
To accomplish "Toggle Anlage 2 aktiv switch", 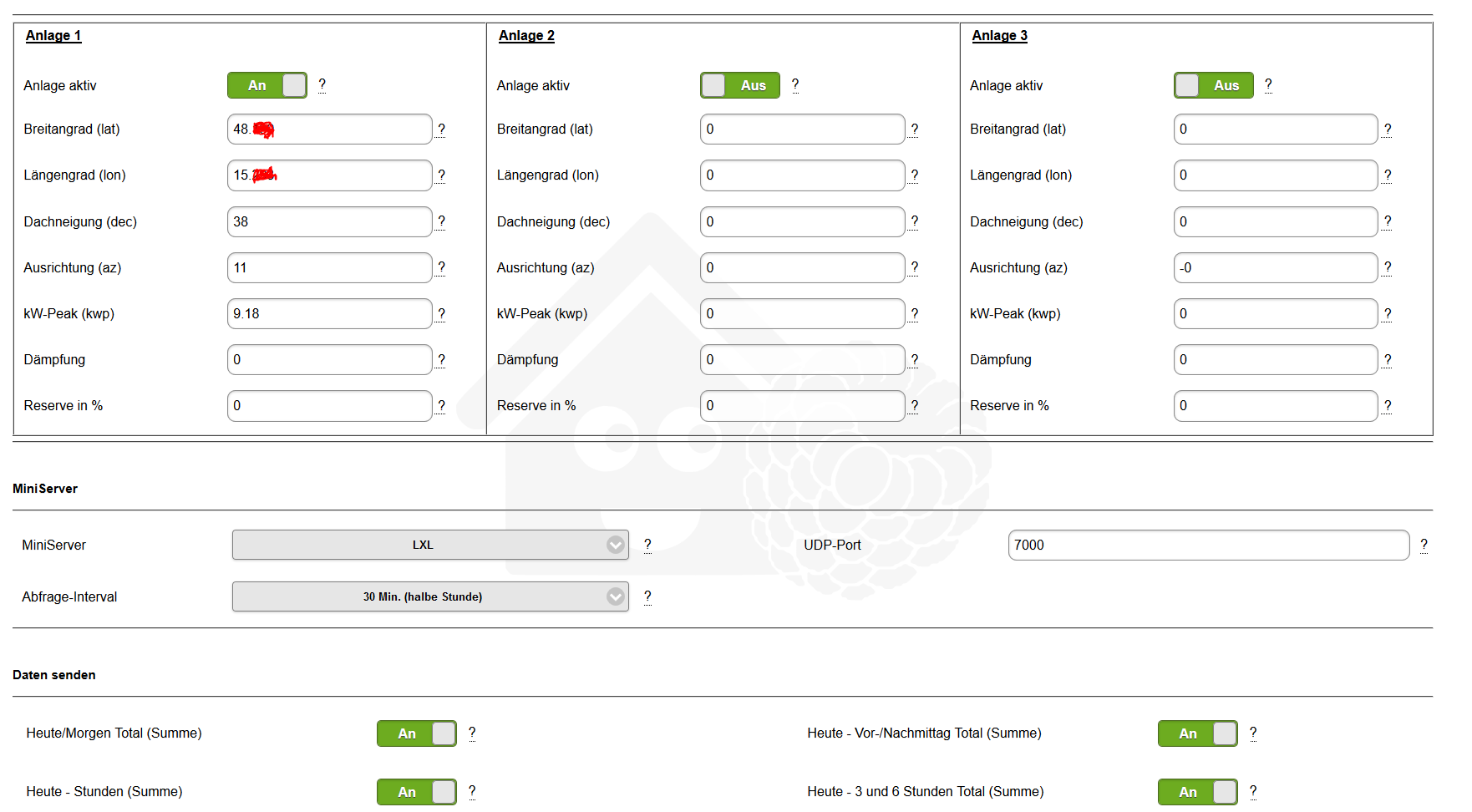I will pos(740,85).
